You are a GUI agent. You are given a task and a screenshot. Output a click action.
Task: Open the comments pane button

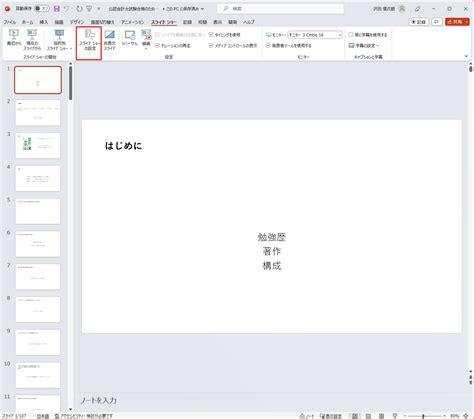[436, 22]
